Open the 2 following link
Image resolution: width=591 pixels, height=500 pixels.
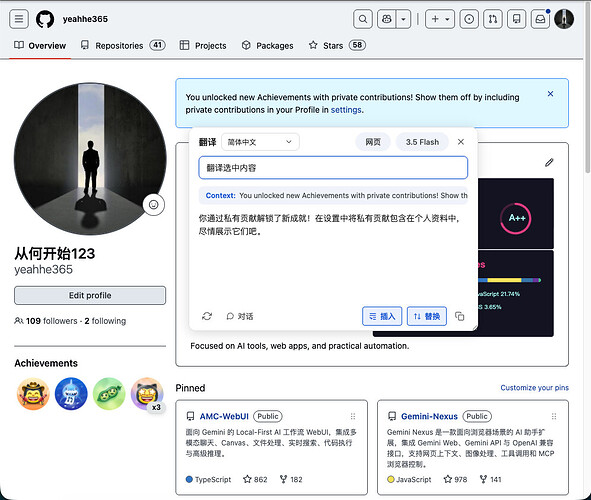coord(105,321)
